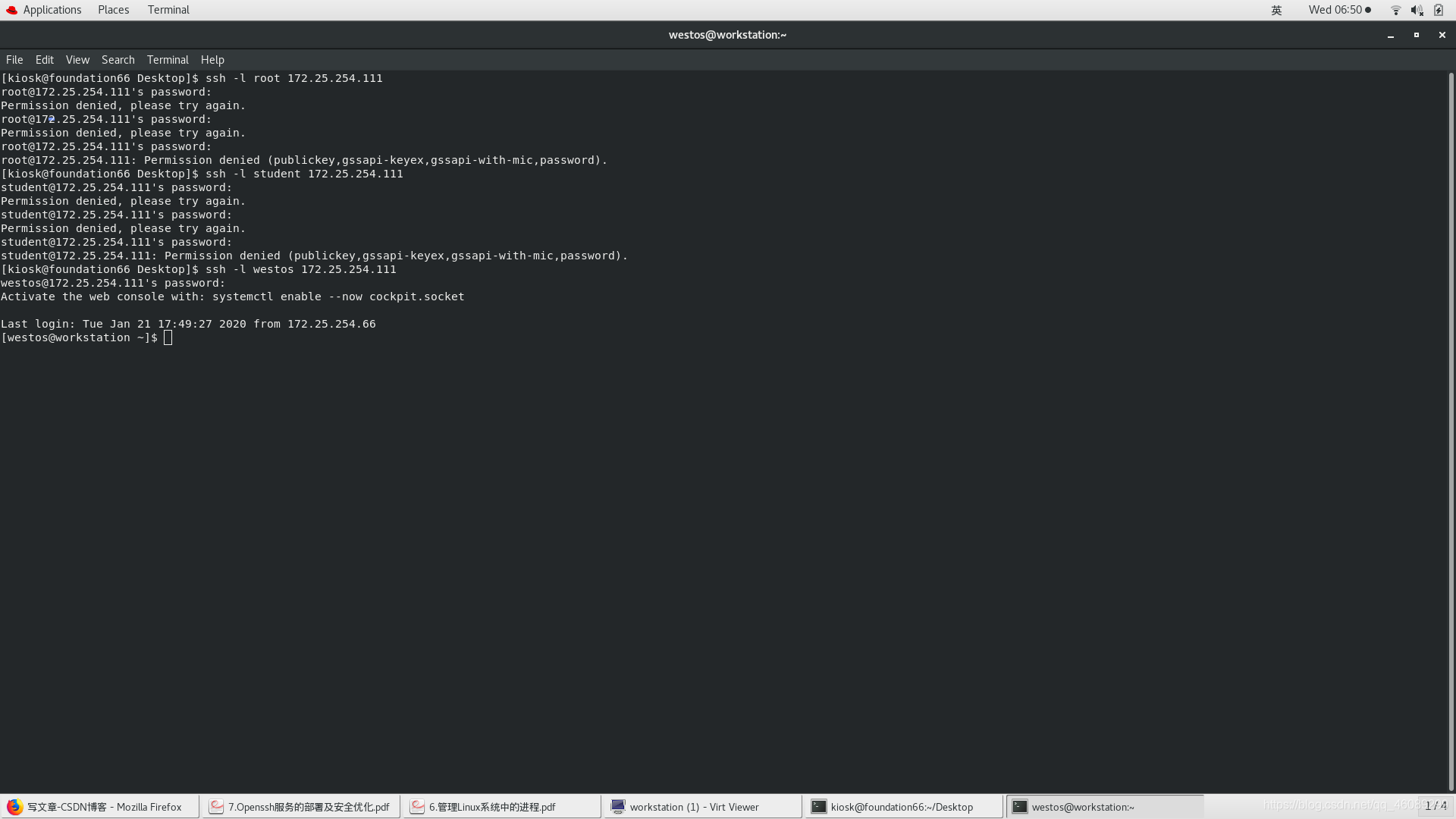Select the 7.Openssh PDF taskbar item
Viewport: 1456px width, 819px height.
(301, 807)
